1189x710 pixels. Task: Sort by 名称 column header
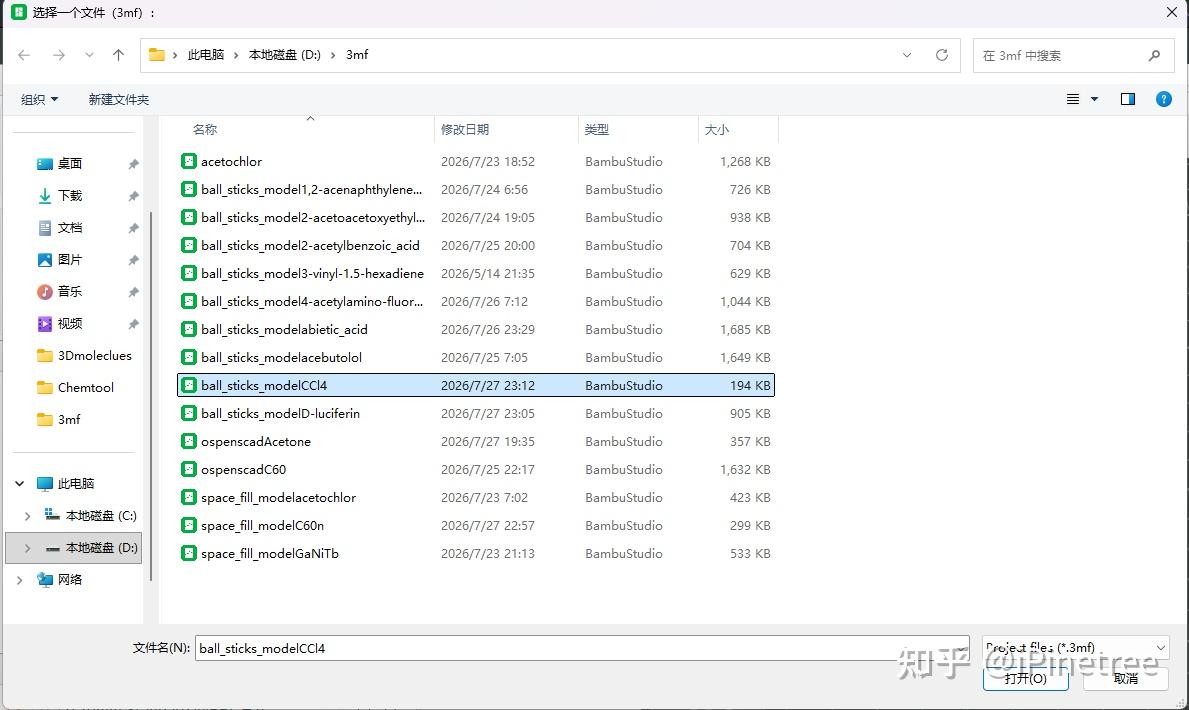pos(205,130)
